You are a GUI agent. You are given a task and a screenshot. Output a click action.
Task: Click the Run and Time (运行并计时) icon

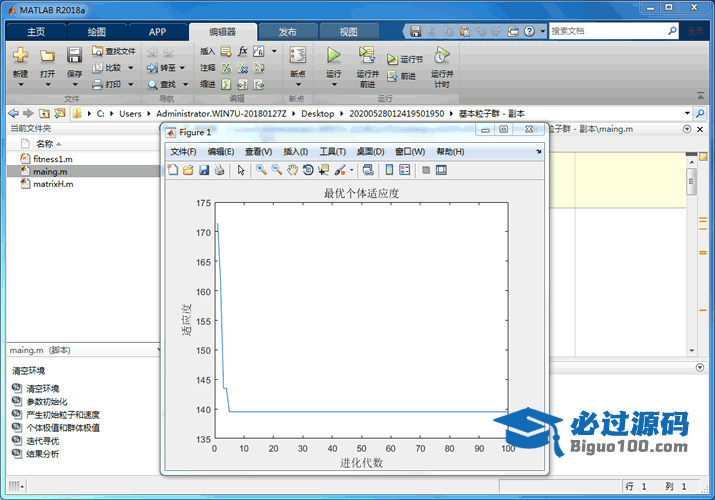pyautogui.click(x=441, y=55)
